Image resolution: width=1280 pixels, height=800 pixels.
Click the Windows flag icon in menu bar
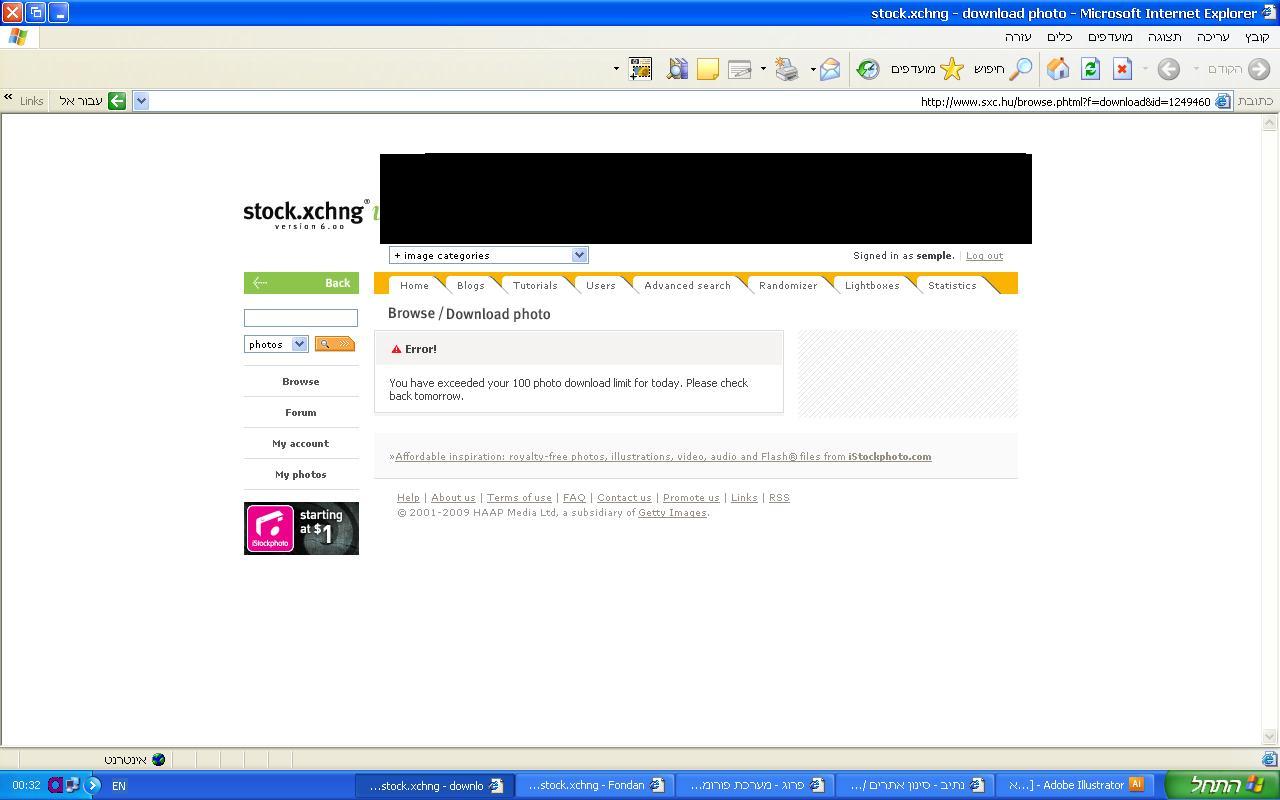pos(18,37)
